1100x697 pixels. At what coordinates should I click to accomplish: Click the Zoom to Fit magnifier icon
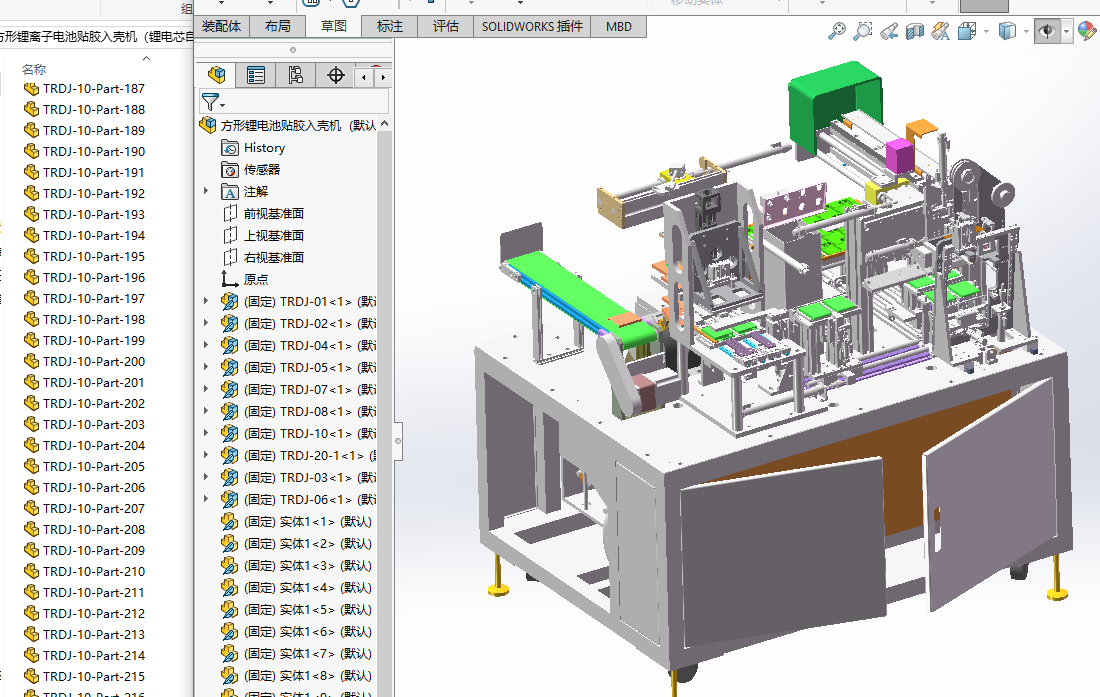pos(837,32)
